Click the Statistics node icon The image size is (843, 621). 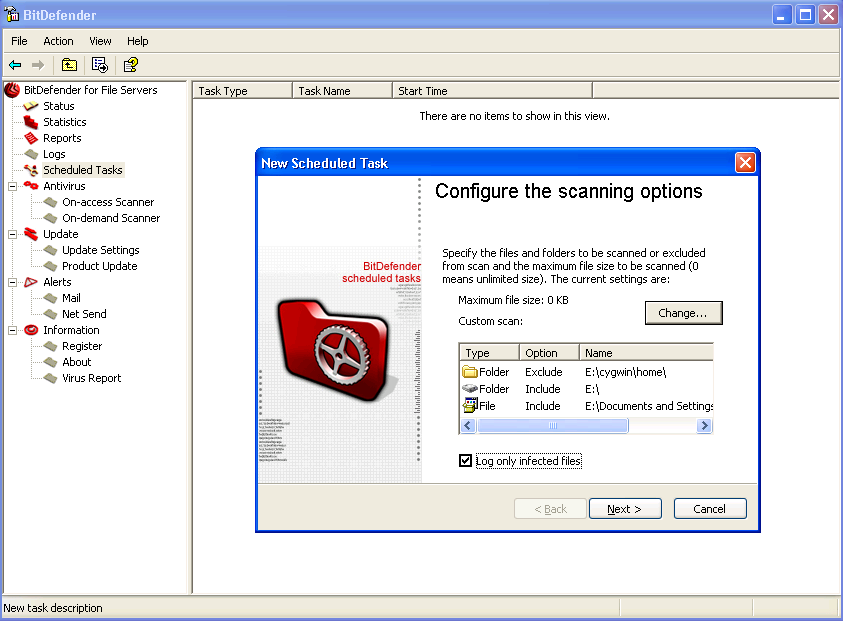(x=31, y=122)
